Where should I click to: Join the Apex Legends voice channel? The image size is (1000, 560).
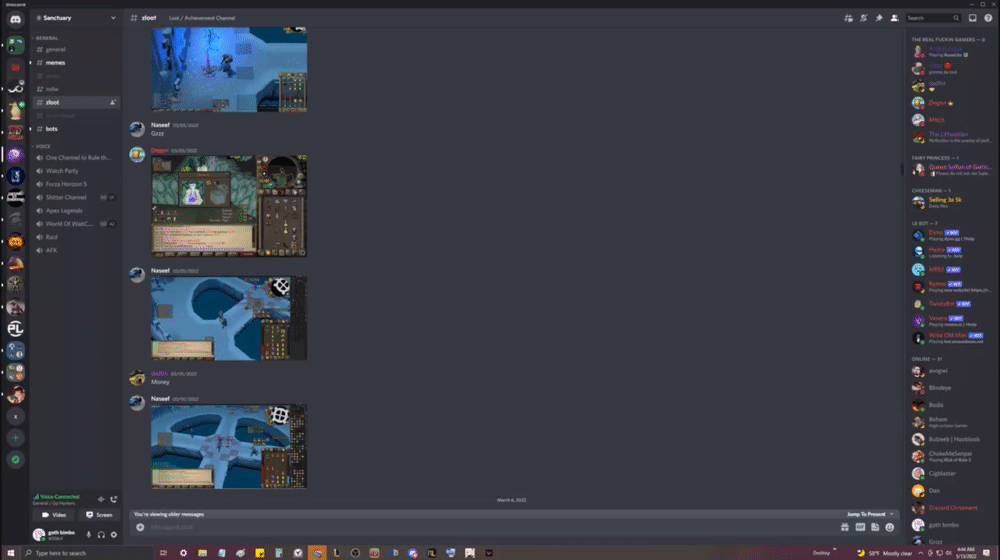click(76, 210)
